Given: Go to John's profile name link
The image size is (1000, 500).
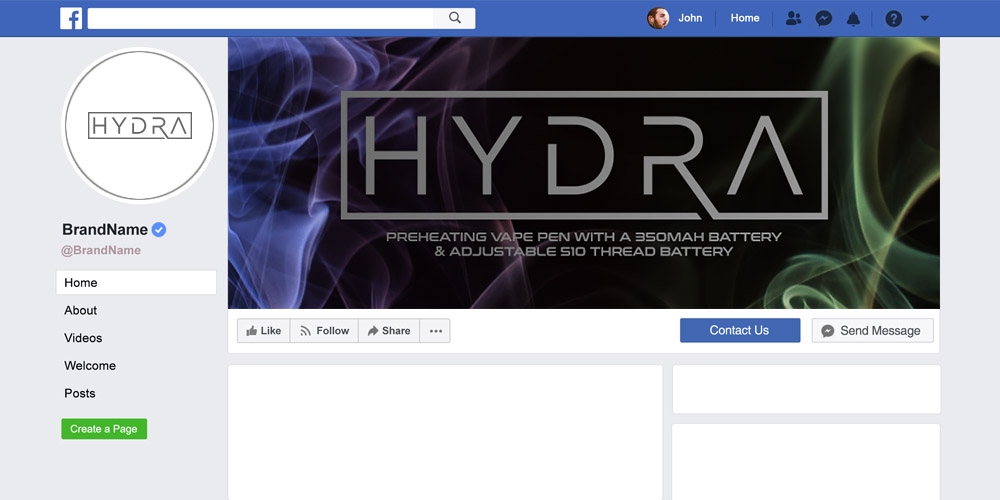Looking at the screenshot, I should point(690,18).
